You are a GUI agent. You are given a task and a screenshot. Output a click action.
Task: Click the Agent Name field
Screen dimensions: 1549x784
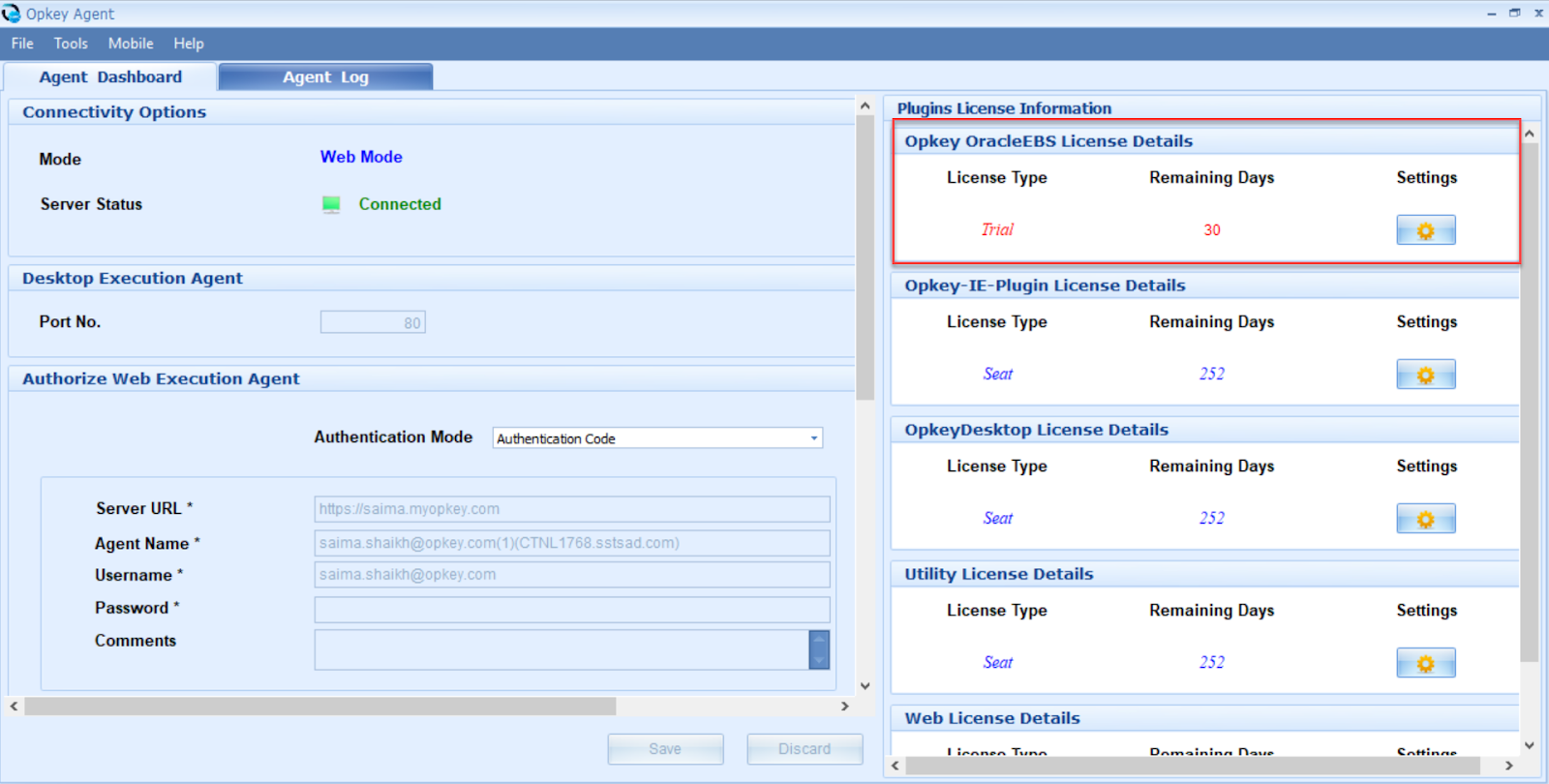[x=572, y=543]
